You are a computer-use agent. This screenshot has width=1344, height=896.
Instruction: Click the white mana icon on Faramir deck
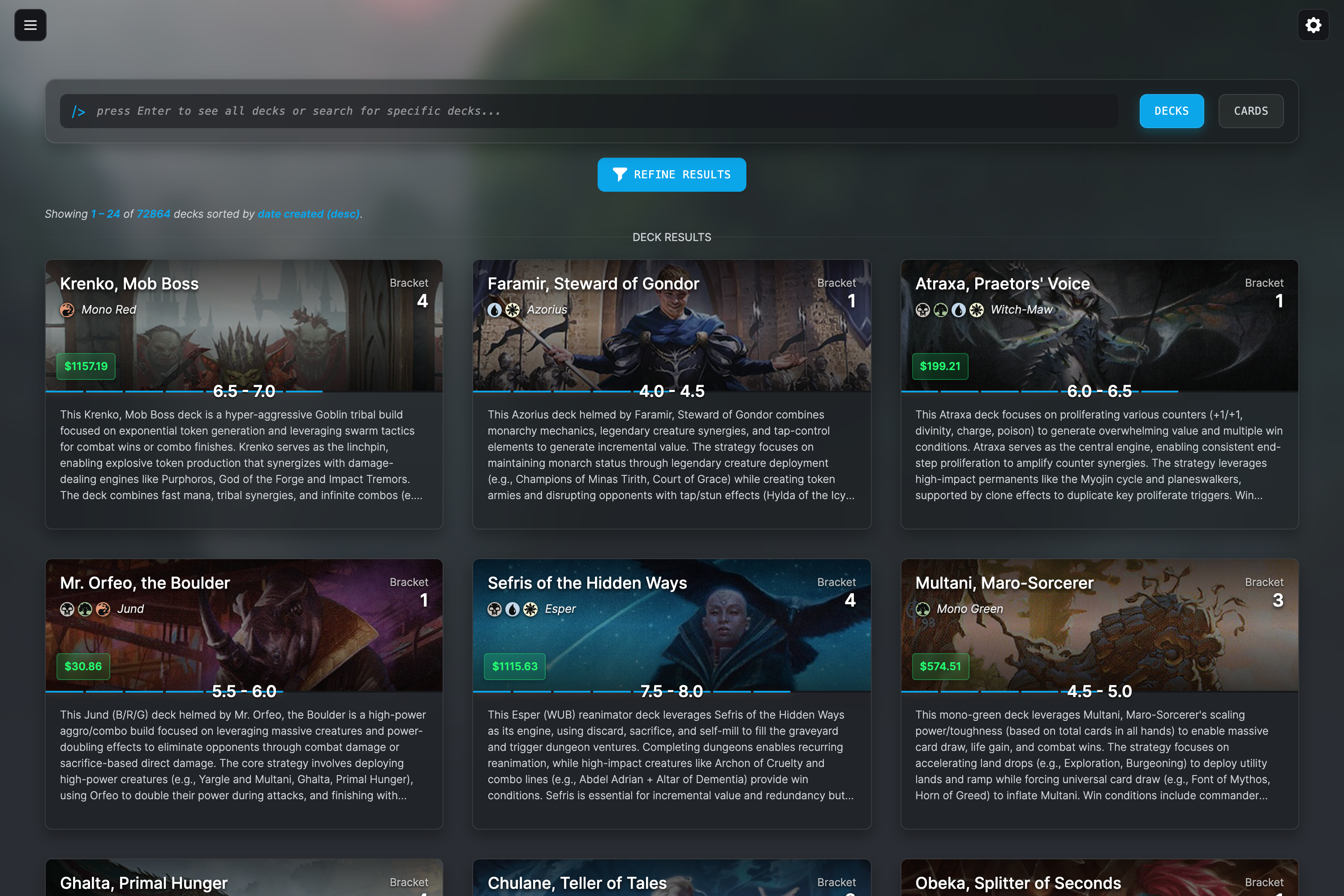(513, 310)
